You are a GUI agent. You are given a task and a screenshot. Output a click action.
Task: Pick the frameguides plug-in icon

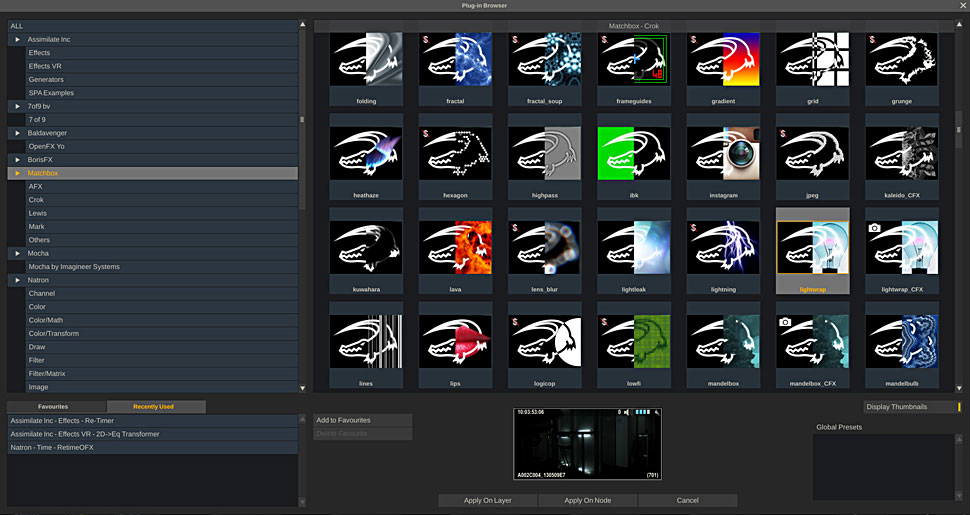click(x=634, y=59)
